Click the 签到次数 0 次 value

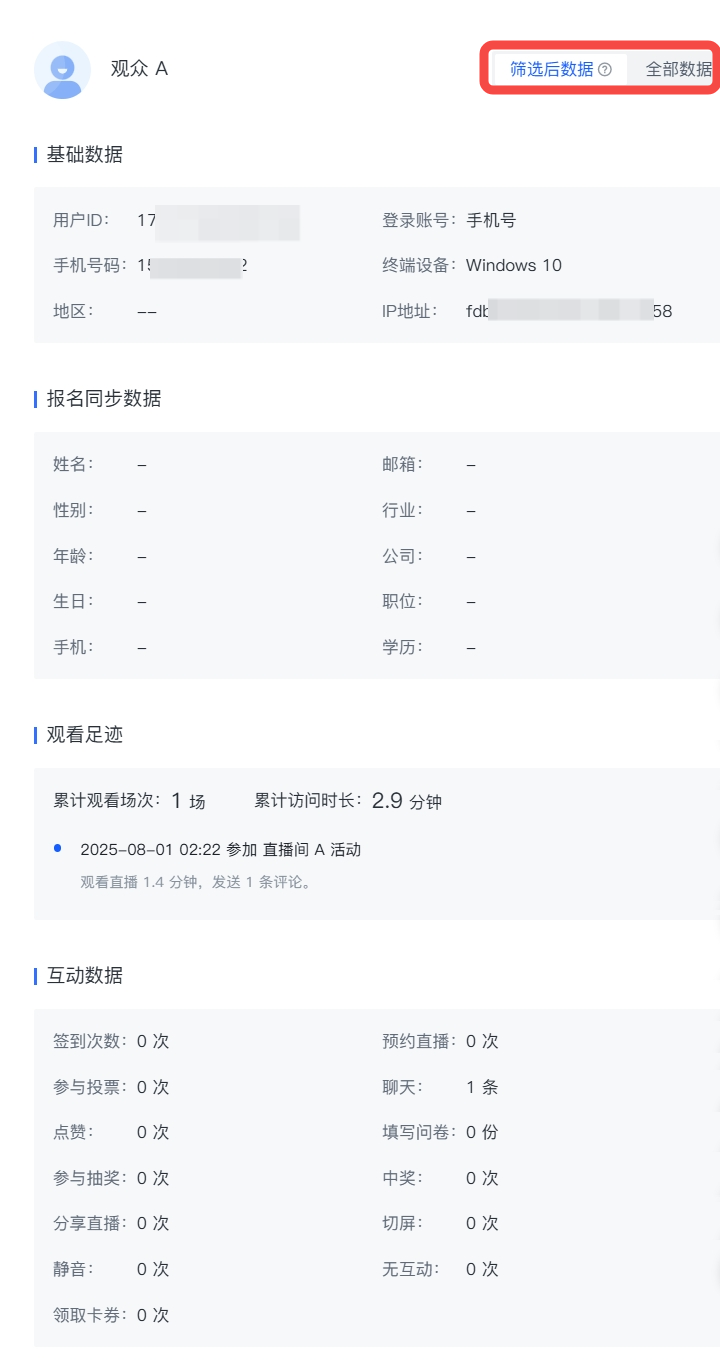[x=153, y=1041]
